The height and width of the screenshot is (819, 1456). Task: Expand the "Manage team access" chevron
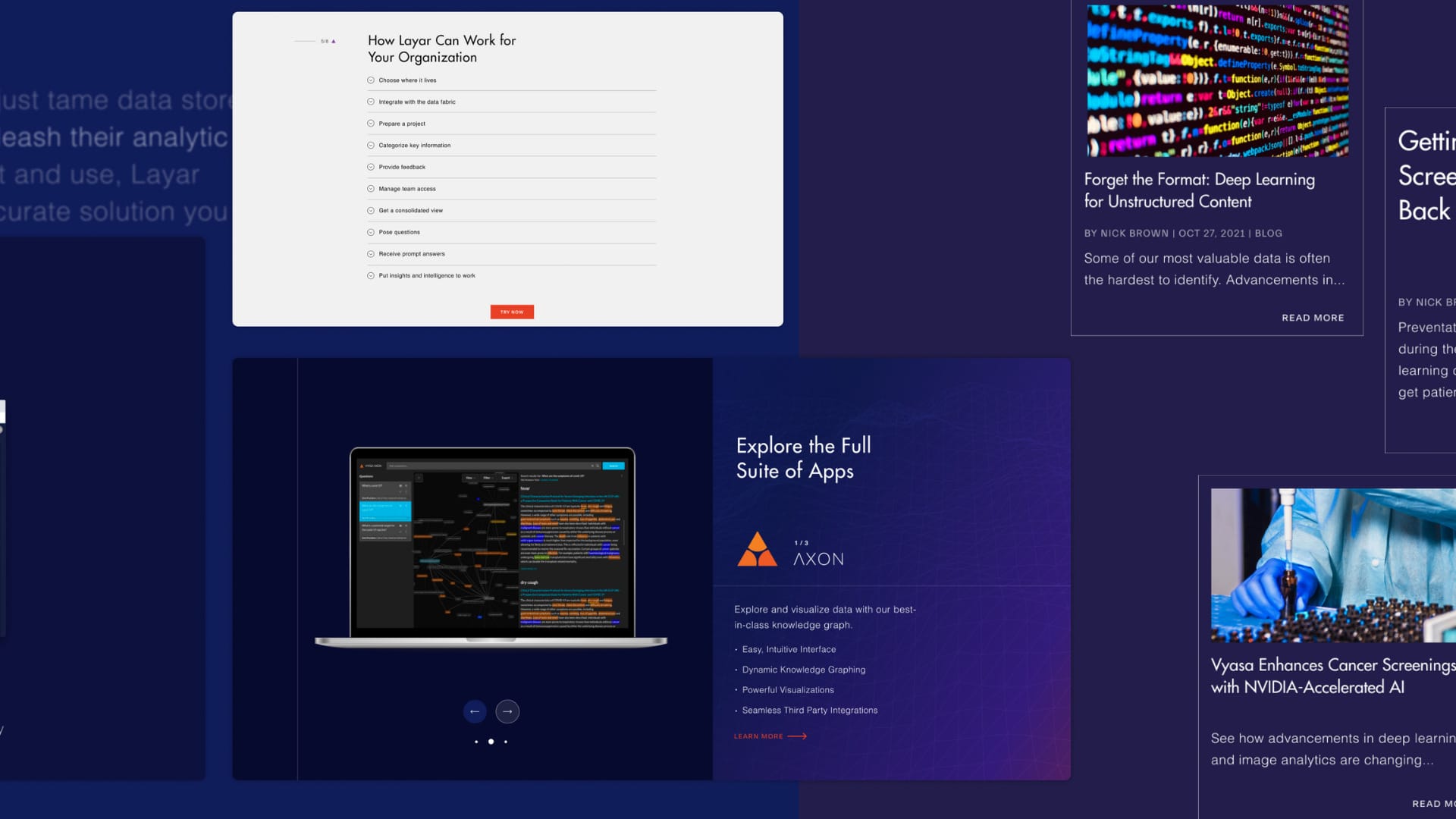(x=371, y=189)
